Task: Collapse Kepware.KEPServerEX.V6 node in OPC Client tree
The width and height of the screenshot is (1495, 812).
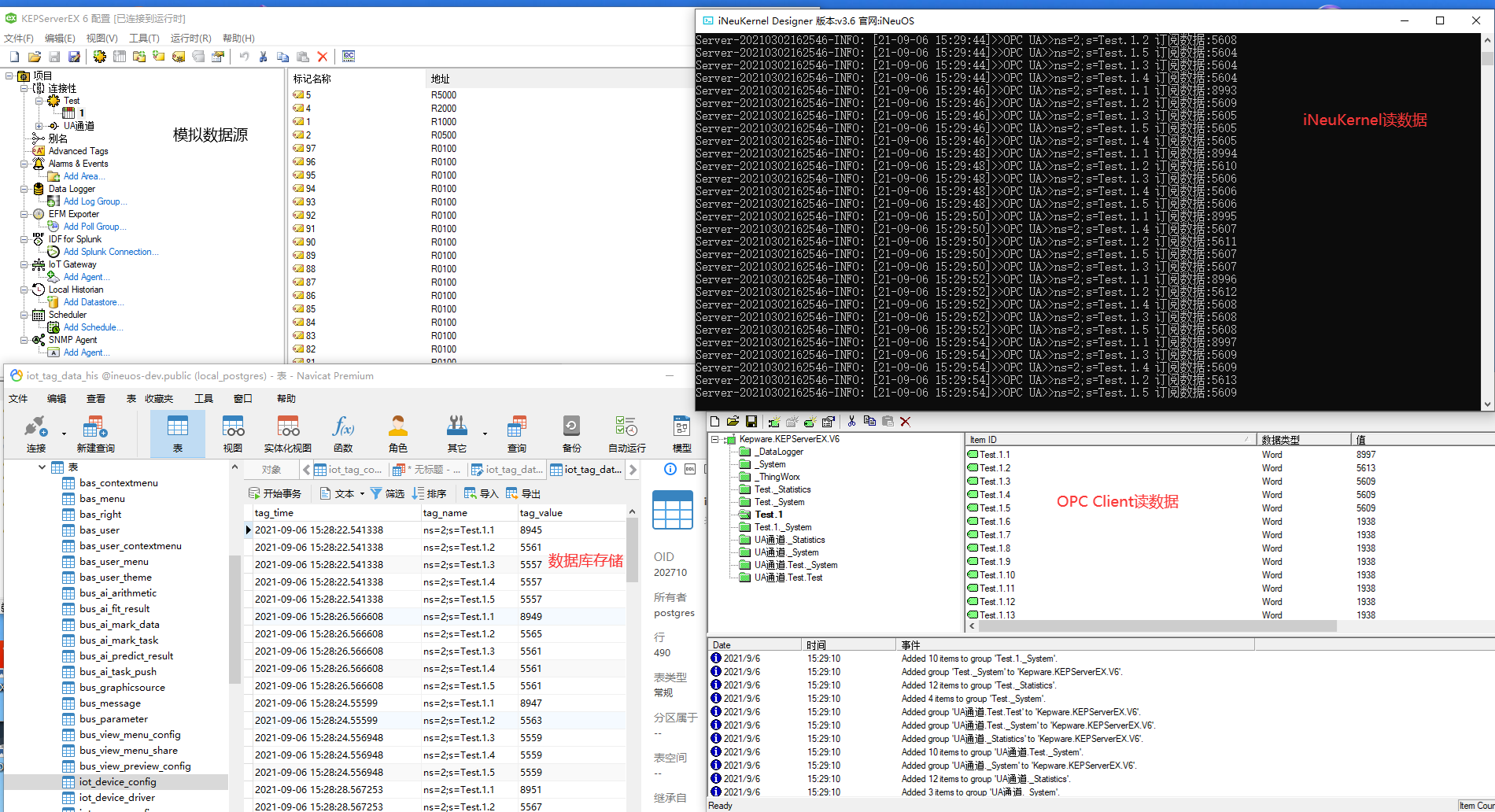Action: pos(715,439)
